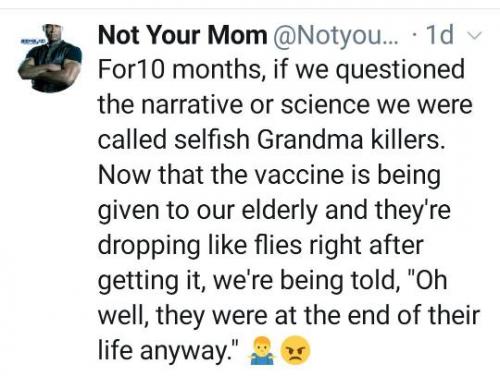Click the word "questioned" in the tweet

(400, 70)
